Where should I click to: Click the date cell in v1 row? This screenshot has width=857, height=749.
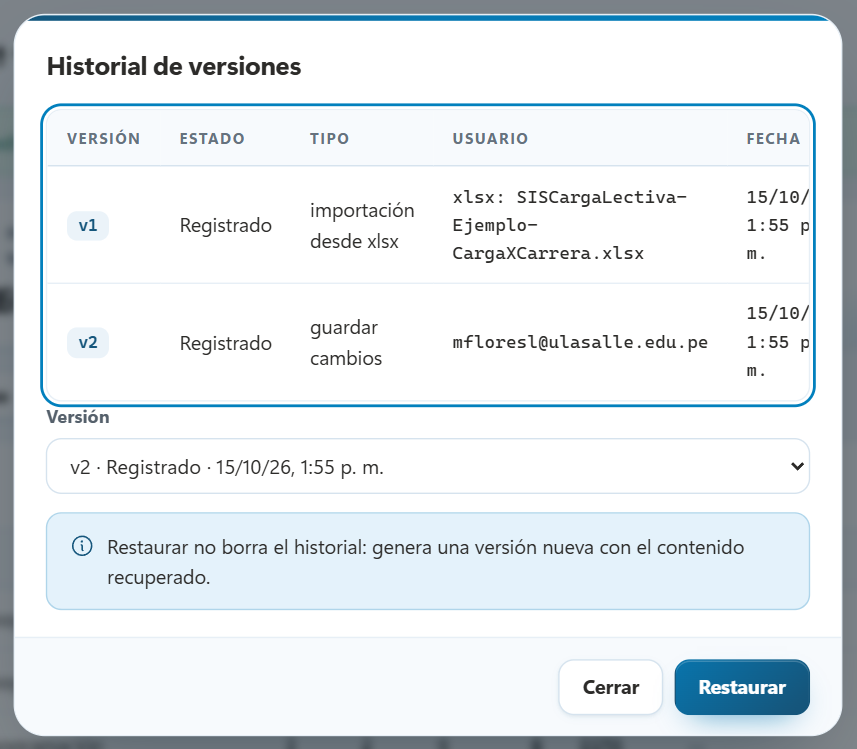click(x=778, y=225)
